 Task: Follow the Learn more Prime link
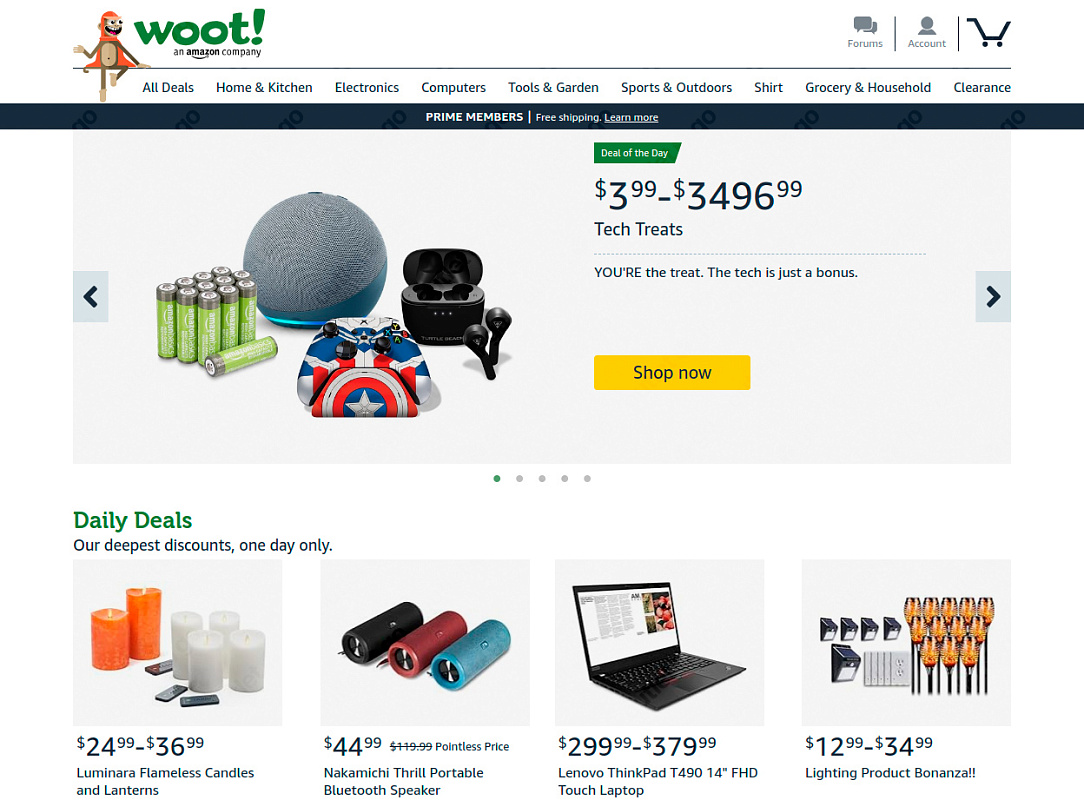[x=631, y=118]
